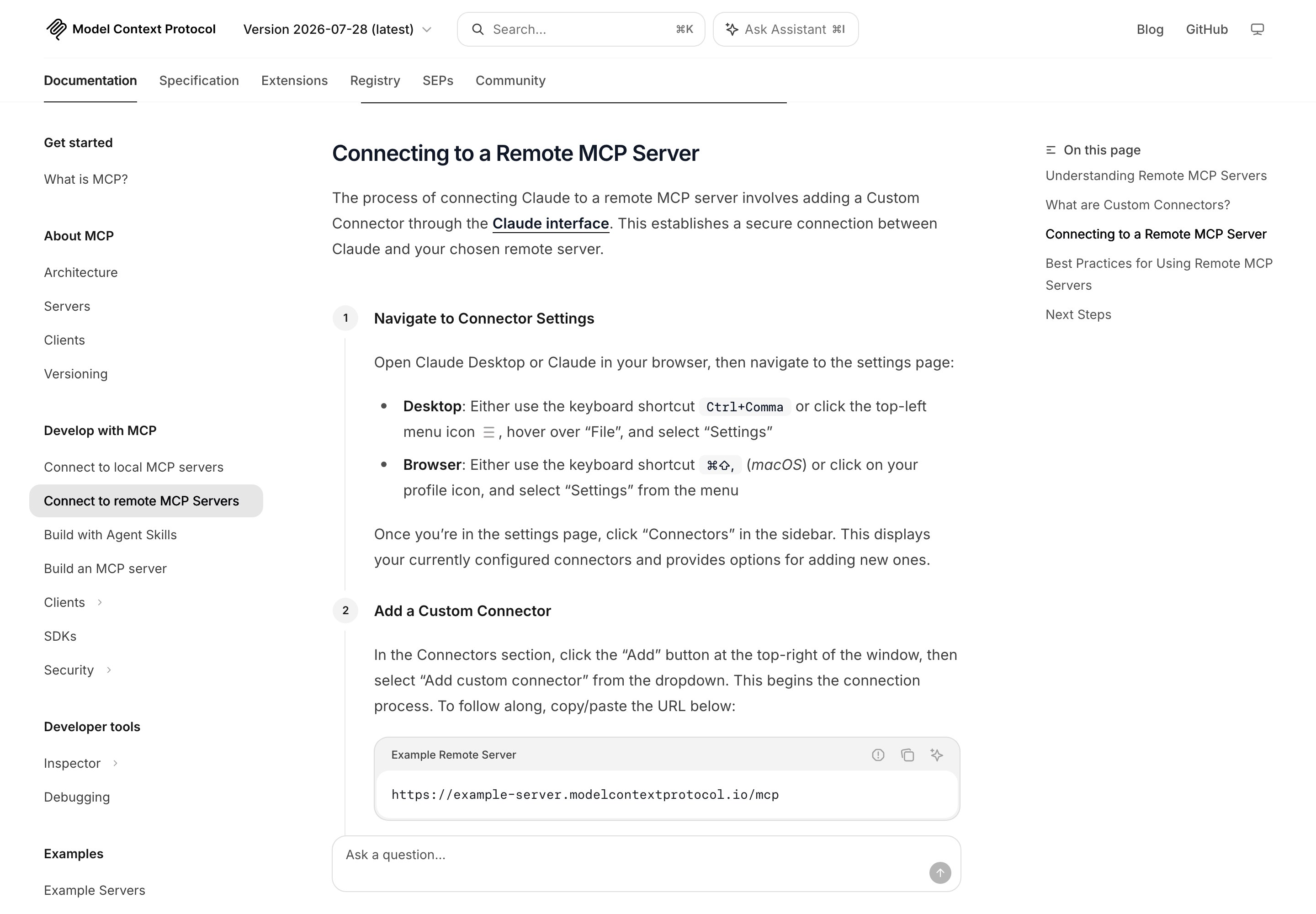The width and height of the screenshot is (1316, 914).
Task: Open Clients page under About MCP
Action: (64, 340)
